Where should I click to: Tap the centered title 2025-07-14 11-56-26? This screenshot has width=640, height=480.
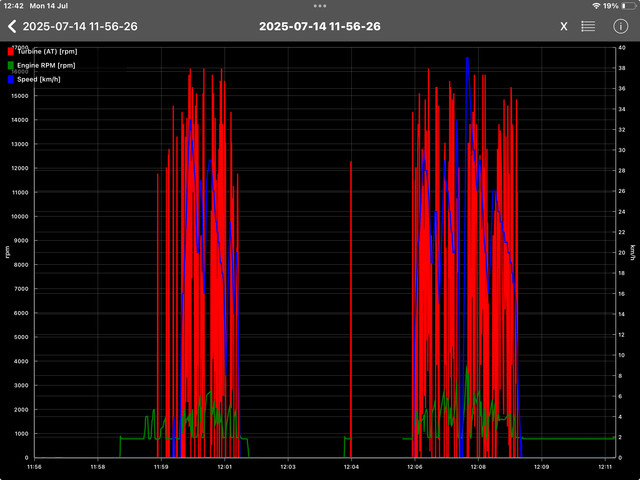point(320,27)
